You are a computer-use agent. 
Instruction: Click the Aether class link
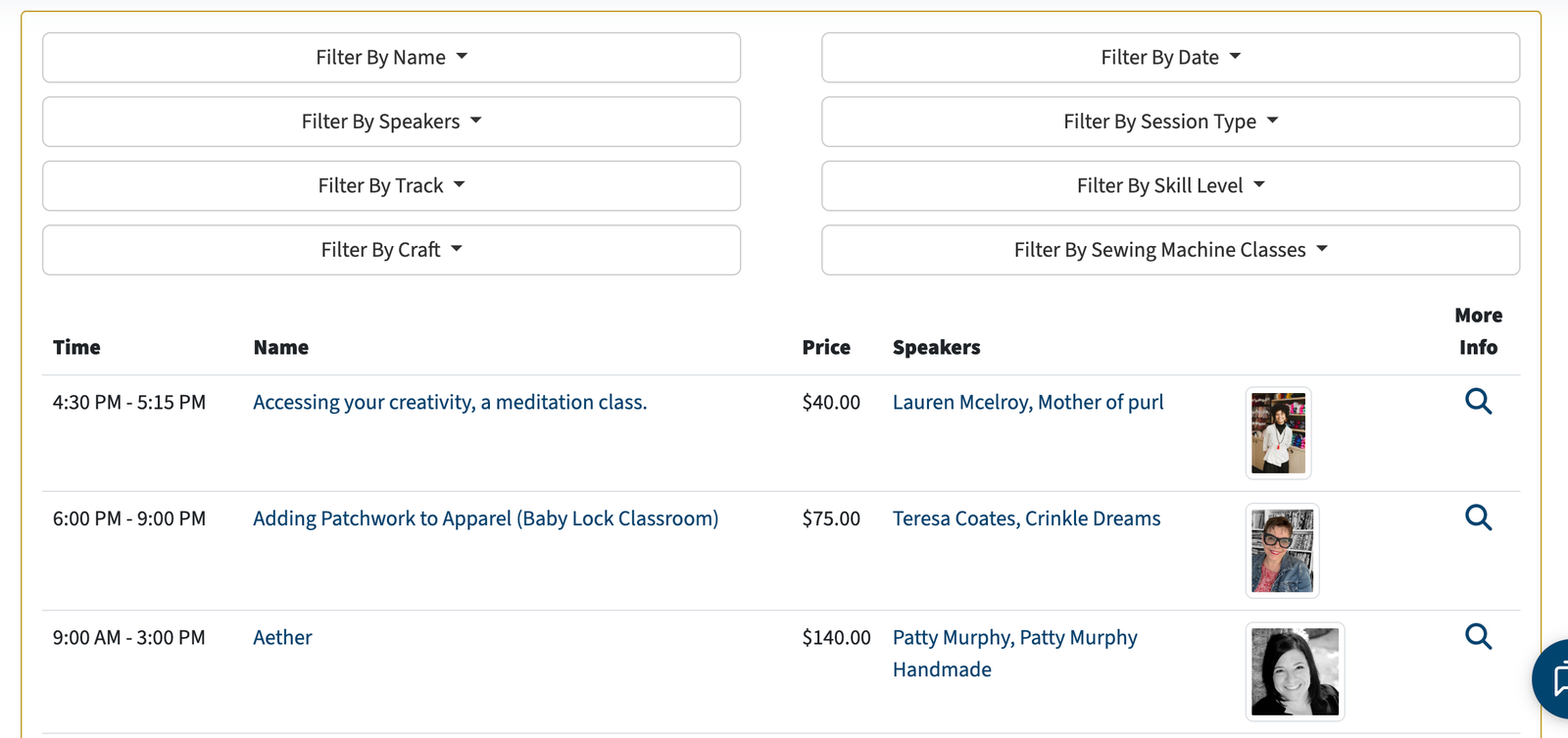coord(282,638)
